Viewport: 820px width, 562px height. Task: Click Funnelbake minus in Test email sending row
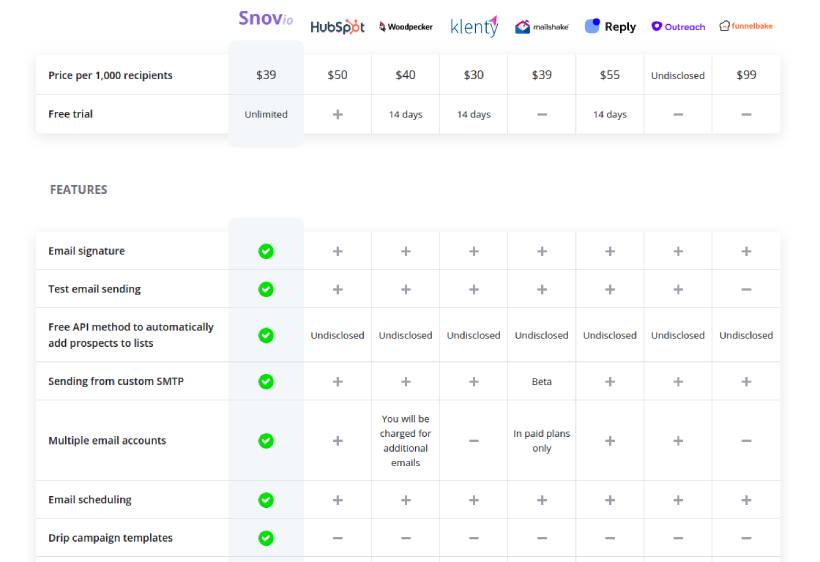click(x=746, y=289)
